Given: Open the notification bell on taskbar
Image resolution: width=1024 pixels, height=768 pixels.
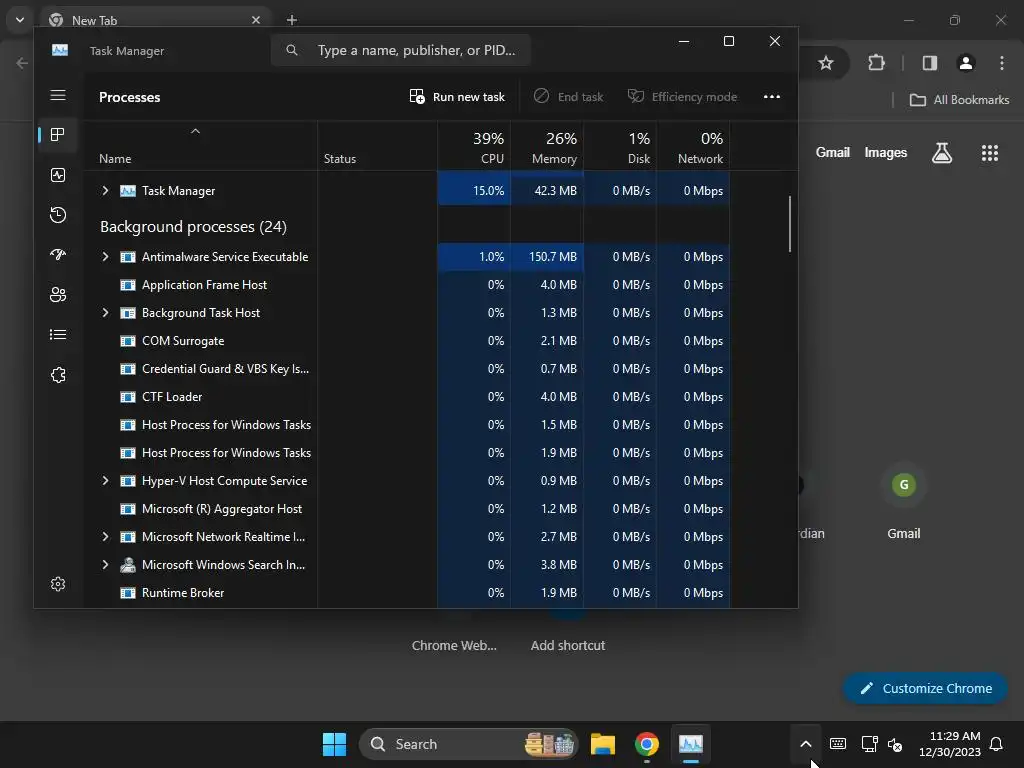Looking at the screenshot, I should (x=996, y=744).
